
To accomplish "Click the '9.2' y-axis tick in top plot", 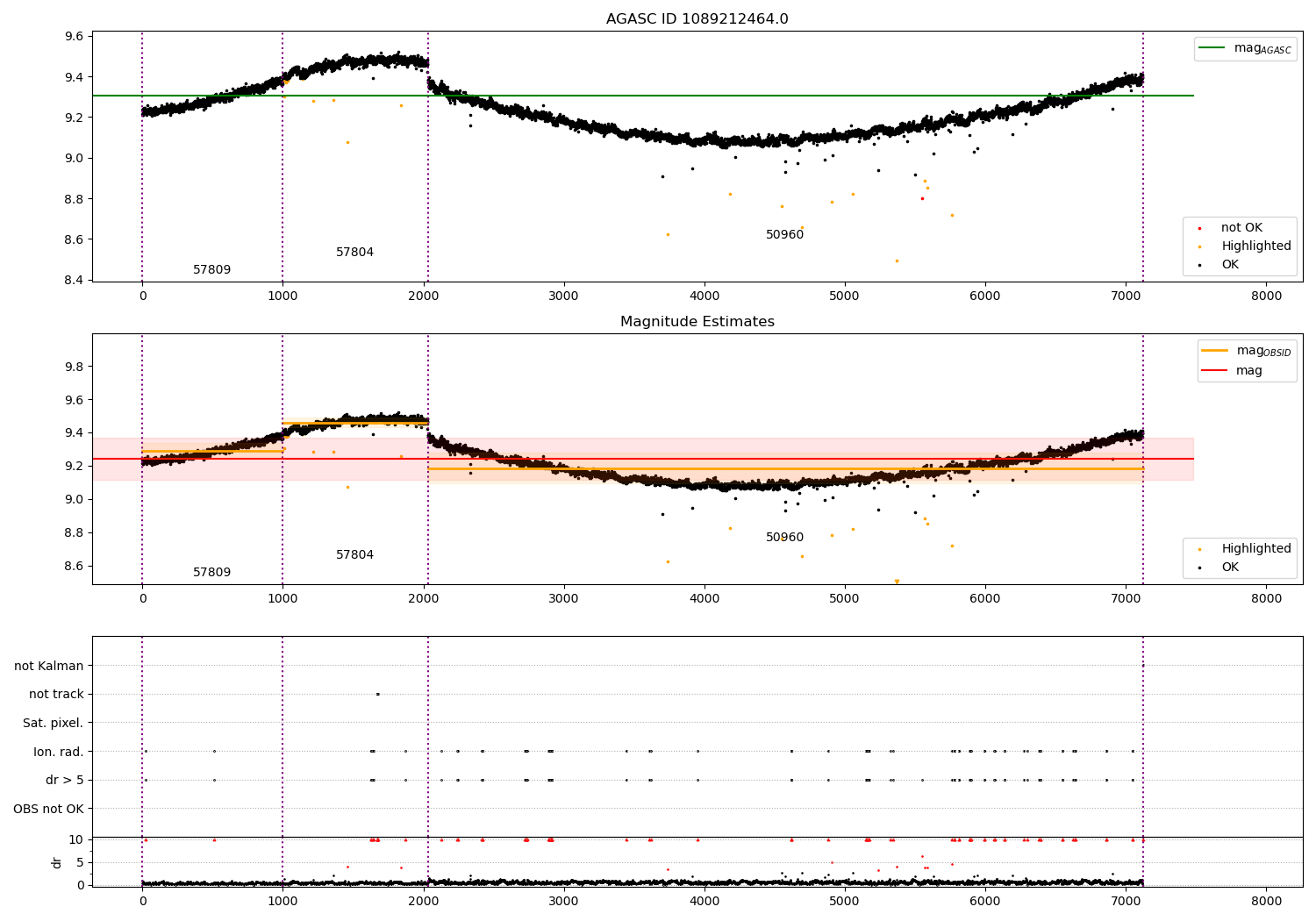I will 74,118.
